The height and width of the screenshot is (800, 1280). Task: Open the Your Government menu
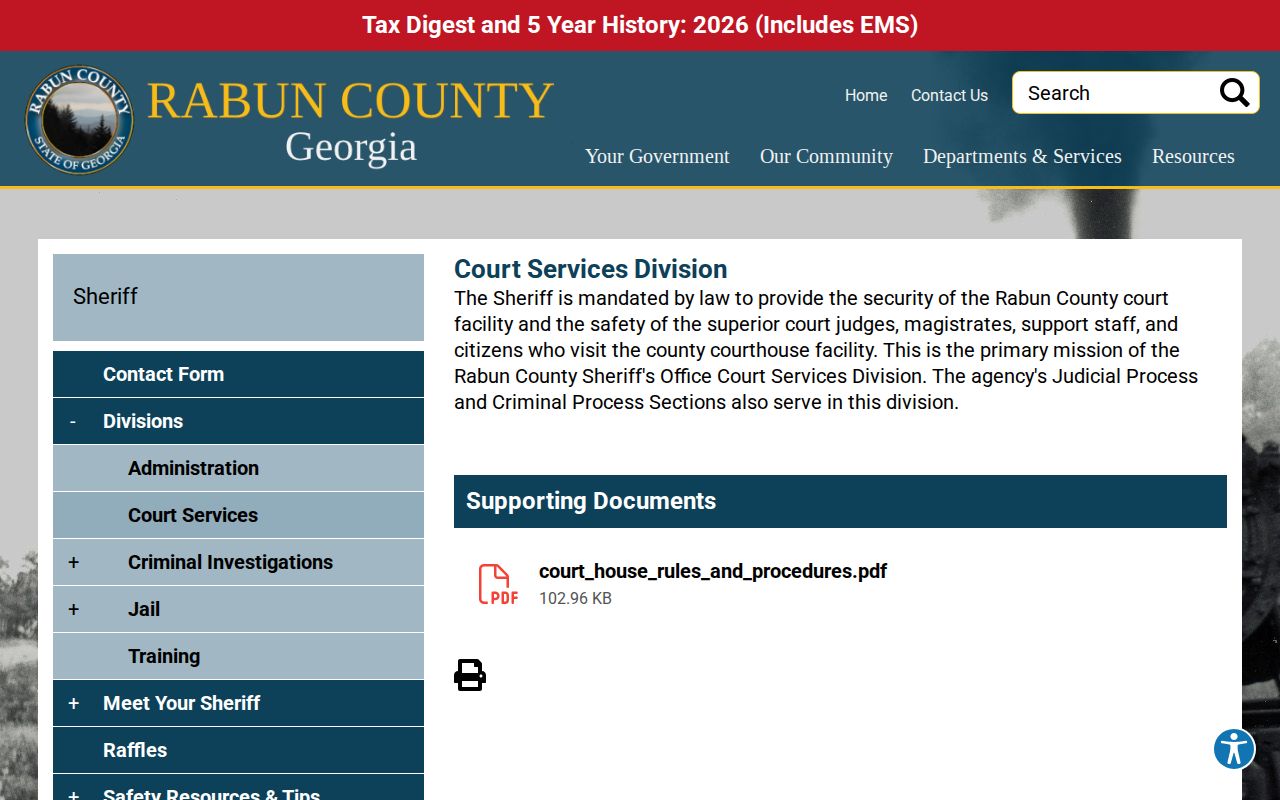pos(657,156)
